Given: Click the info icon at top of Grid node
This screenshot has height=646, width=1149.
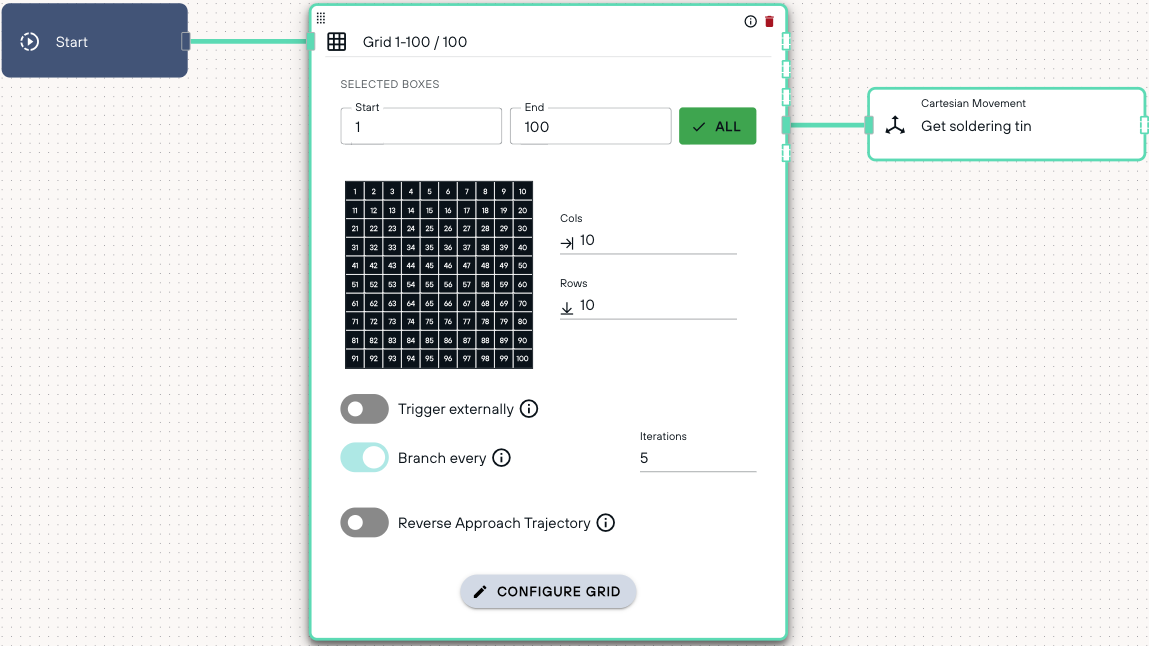Looking at the screenshot, I should (750, 21).
